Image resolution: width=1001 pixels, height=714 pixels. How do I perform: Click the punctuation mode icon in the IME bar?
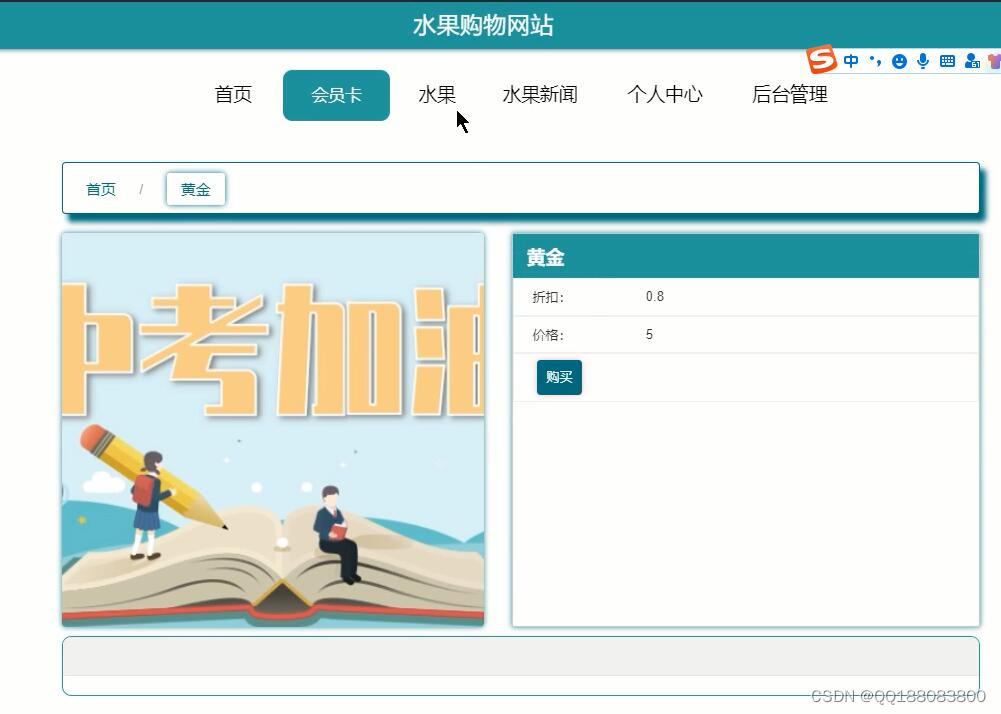875,61
